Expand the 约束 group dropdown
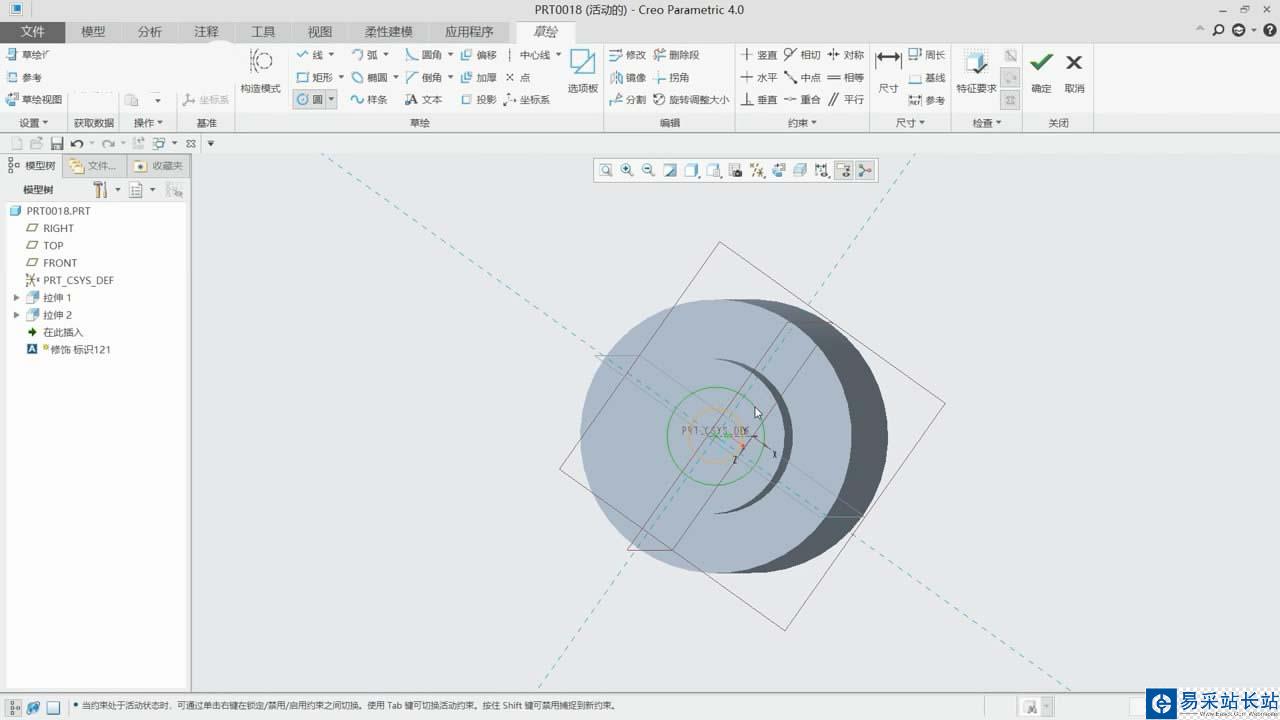The image size is (1280, 720). [802, 123]
